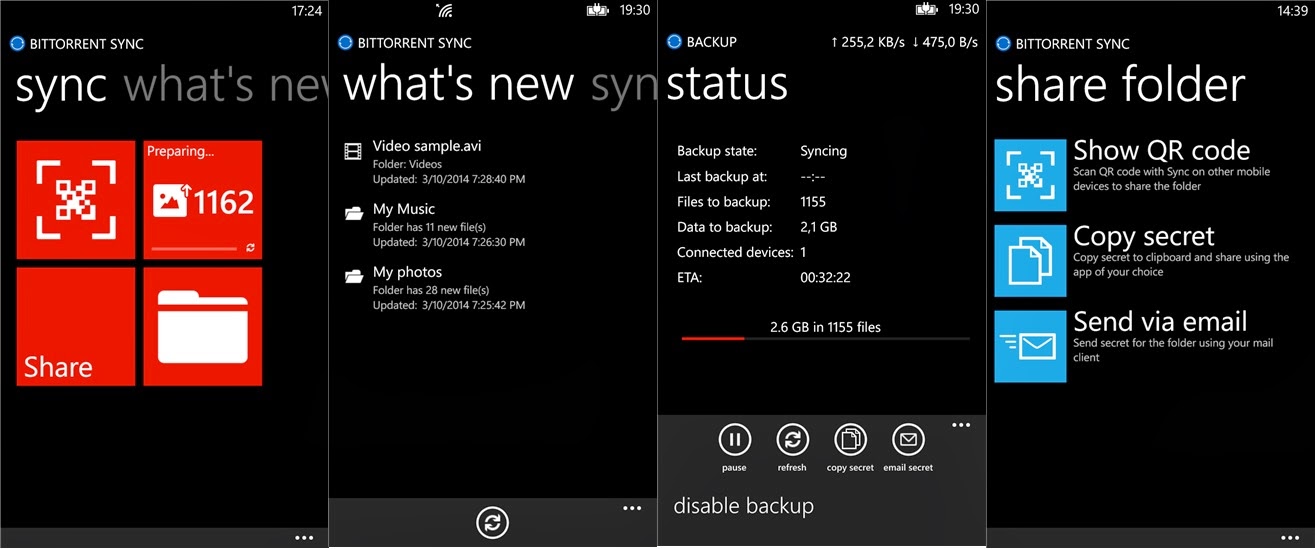Tap the 2.6 GB in 1155 files text
The width and height of the screenshot is (1315, 549).
pos(825,327)
